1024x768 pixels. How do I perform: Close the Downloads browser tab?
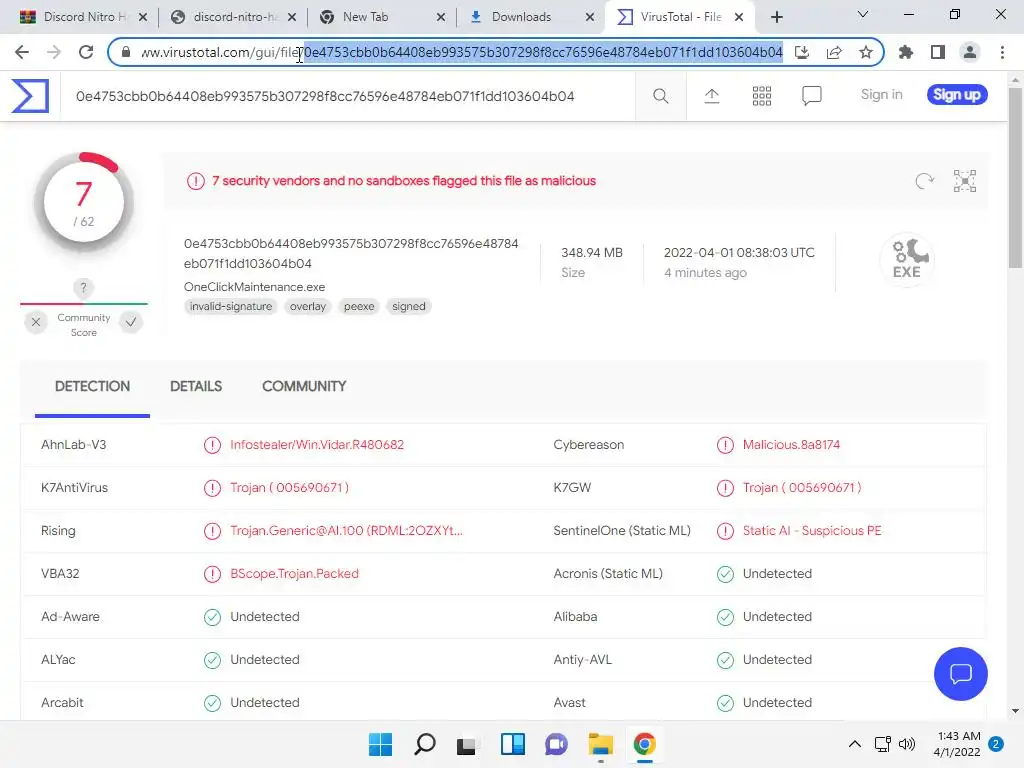coord(590,17)
